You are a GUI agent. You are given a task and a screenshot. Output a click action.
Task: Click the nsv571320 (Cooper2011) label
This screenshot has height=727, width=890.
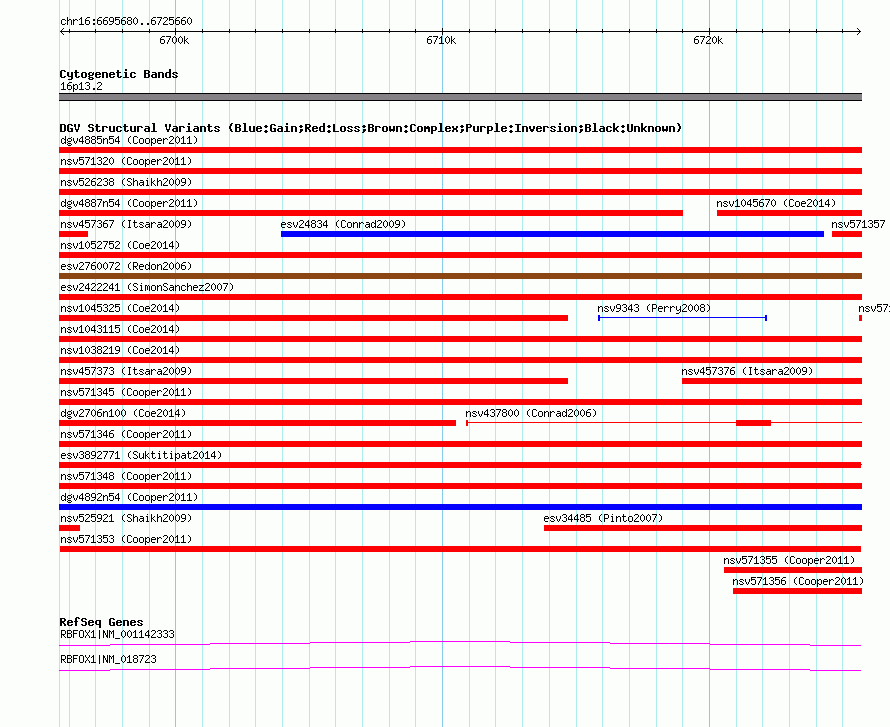[x=126, y=161]
